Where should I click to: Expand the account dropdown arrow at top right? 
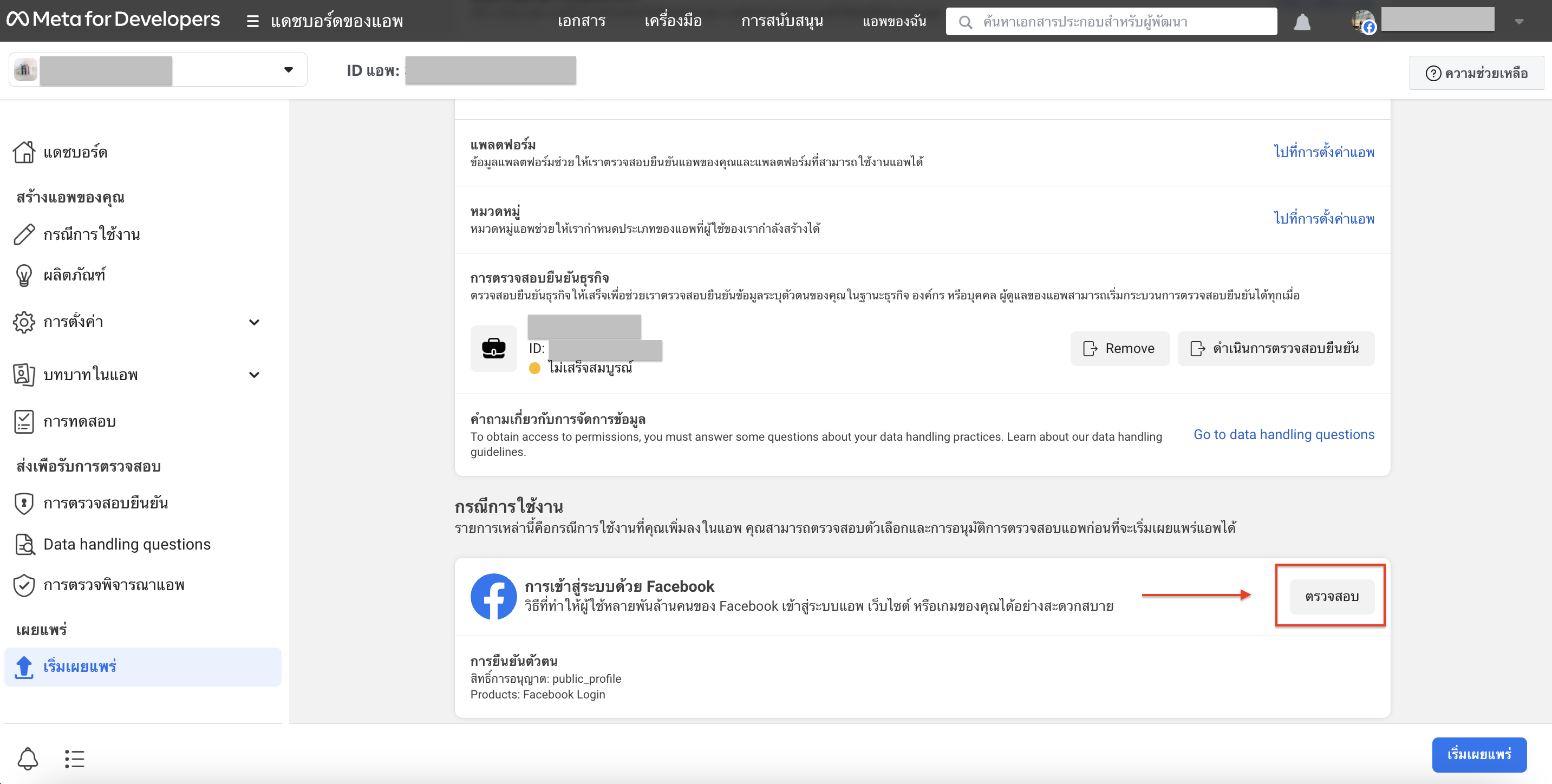1519,22
